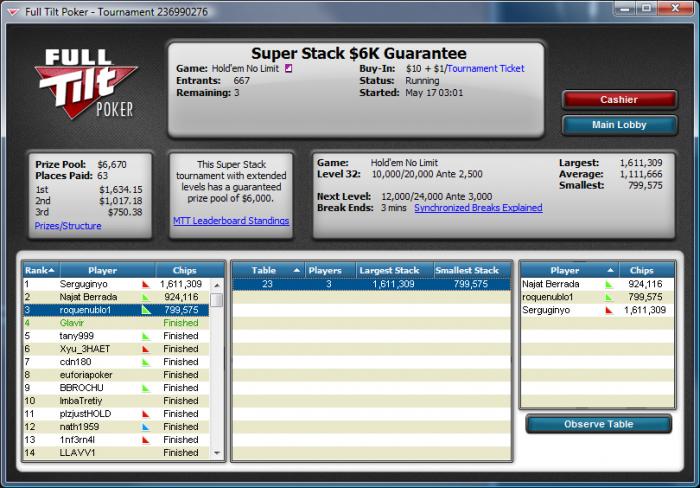Image resolution: width=700 pixels, height=488 pixels.
Task: Click the Full Tilt icon in the title bar
Action: pyautogui.click(x=13, y=12)
